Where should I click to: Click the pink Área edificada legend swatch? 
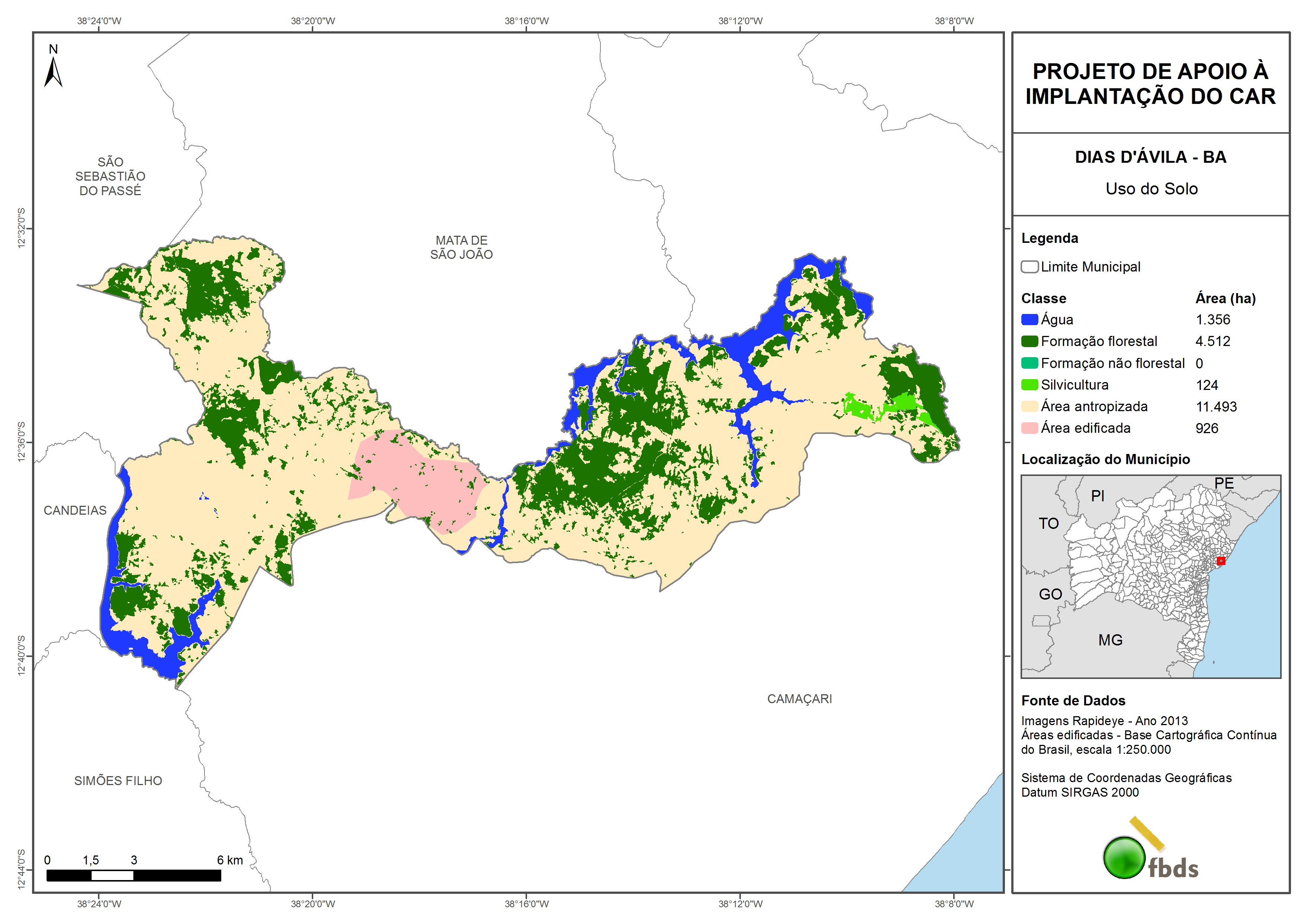coord(1029,428)
